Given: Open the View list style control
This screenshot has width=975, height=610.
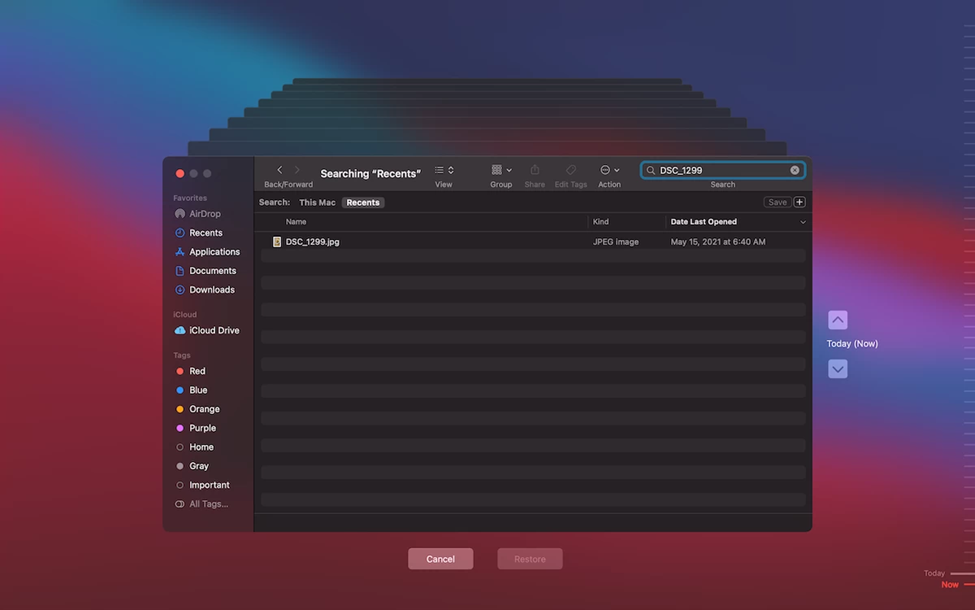Looking at the screenshot, I should [x=444, y=170].
